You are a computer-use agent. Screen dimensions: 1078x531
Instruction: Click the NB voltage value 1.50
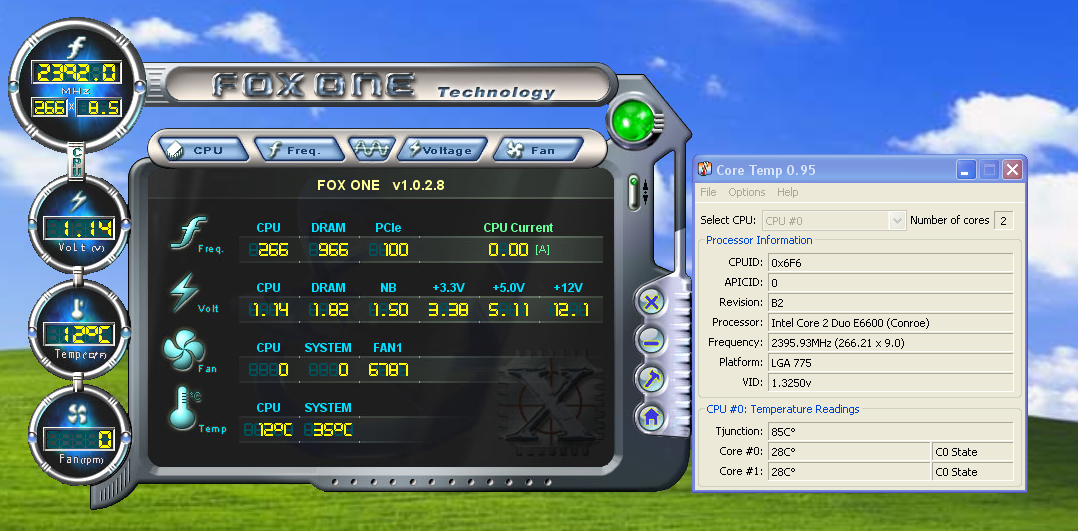(389, 310)
